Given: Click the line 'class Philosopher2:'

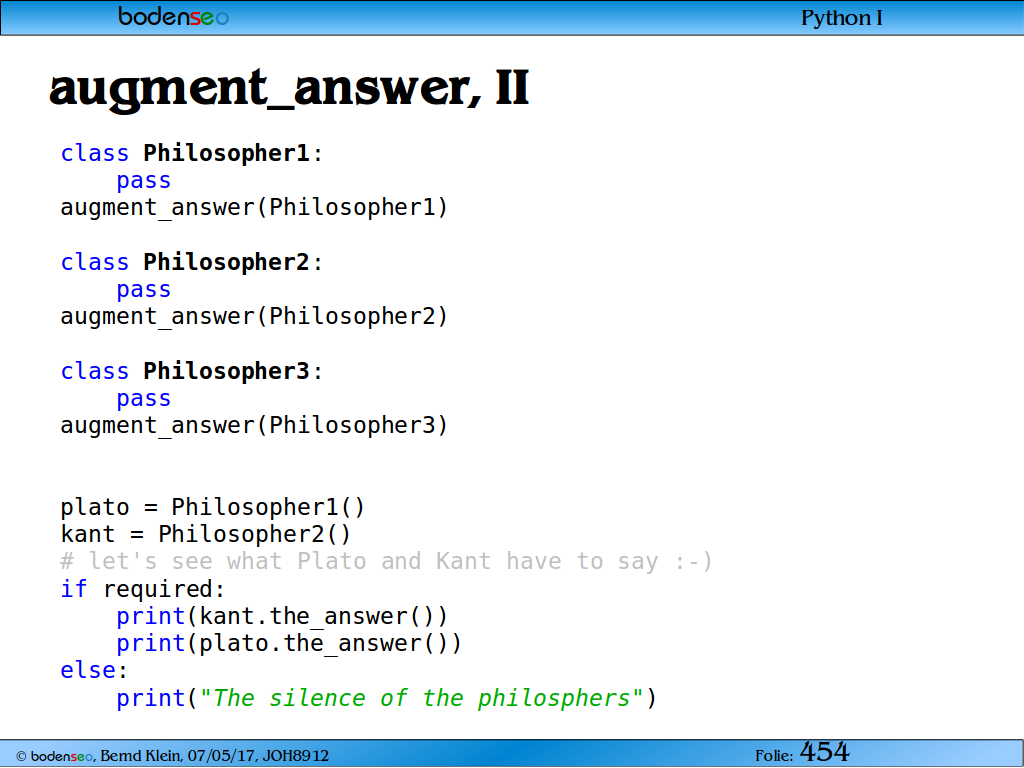Looking at the screenshot, I should [191, 263].
